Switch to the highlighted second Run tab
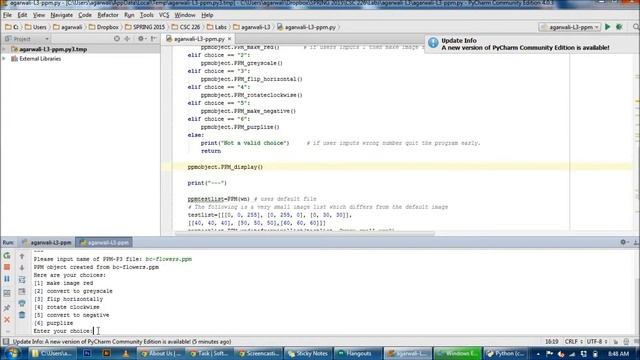640x360 pixels. click(x=104, y=242)
